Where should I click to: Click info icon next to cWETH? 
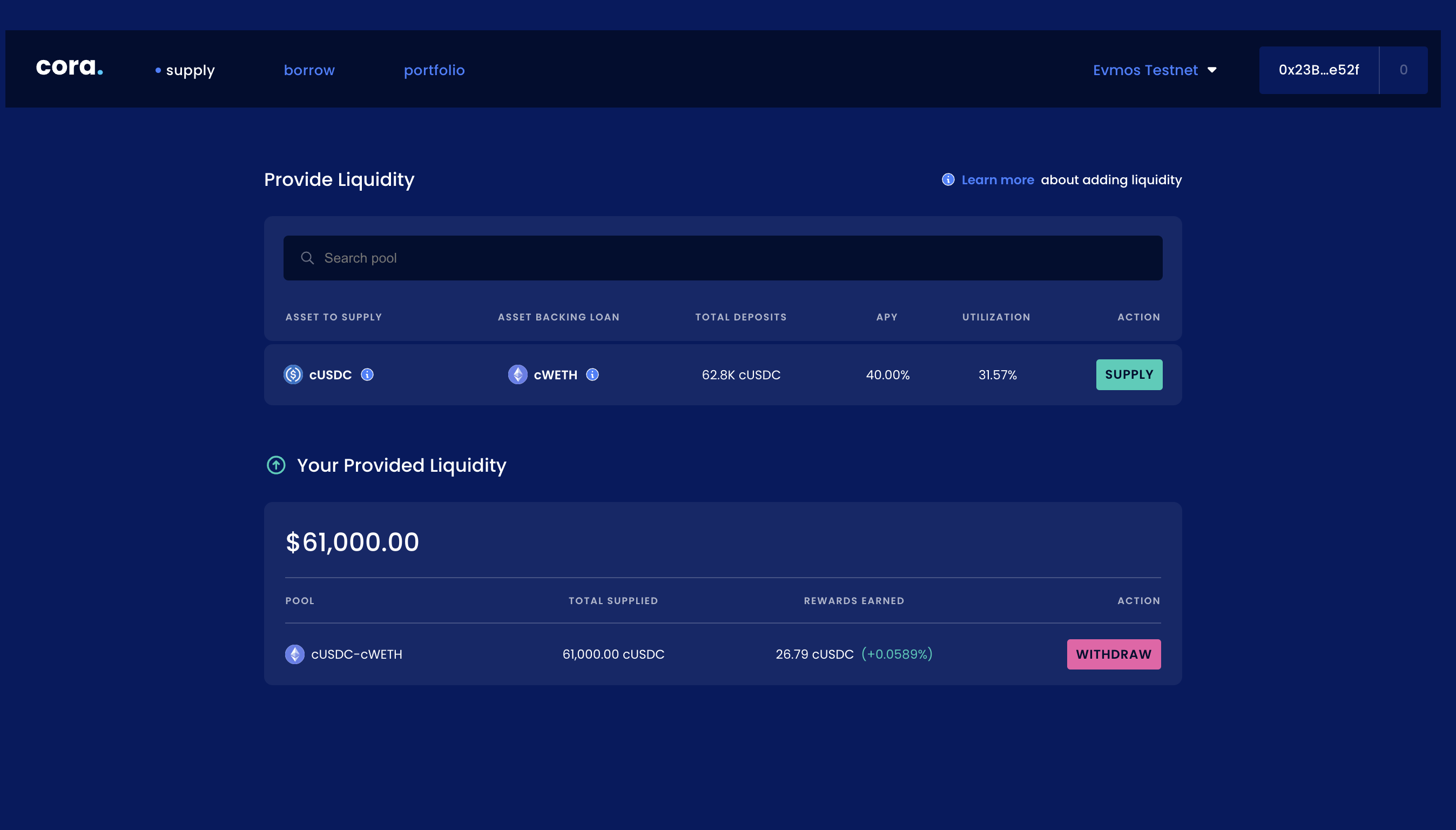pos(592,374)
